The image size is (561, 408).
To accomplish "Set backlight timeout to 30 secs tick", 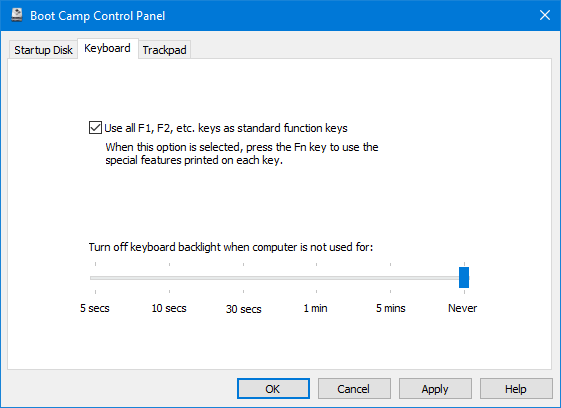I will (x=243, y=278).
